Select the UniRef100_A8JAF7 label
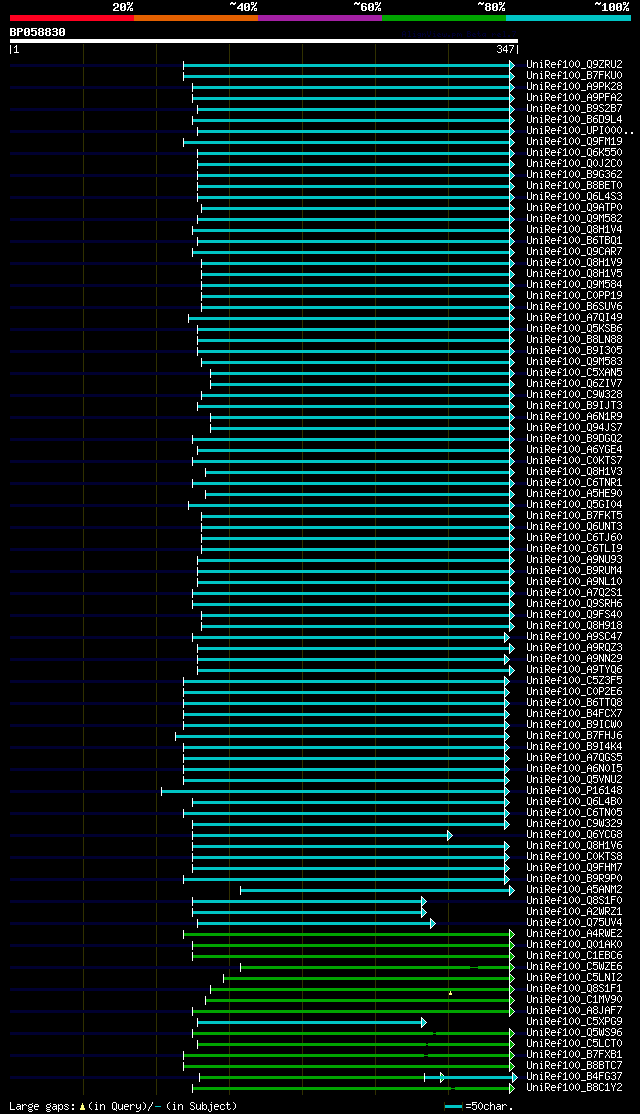This screenshot has width=640, height=1114. [574, 1011]
